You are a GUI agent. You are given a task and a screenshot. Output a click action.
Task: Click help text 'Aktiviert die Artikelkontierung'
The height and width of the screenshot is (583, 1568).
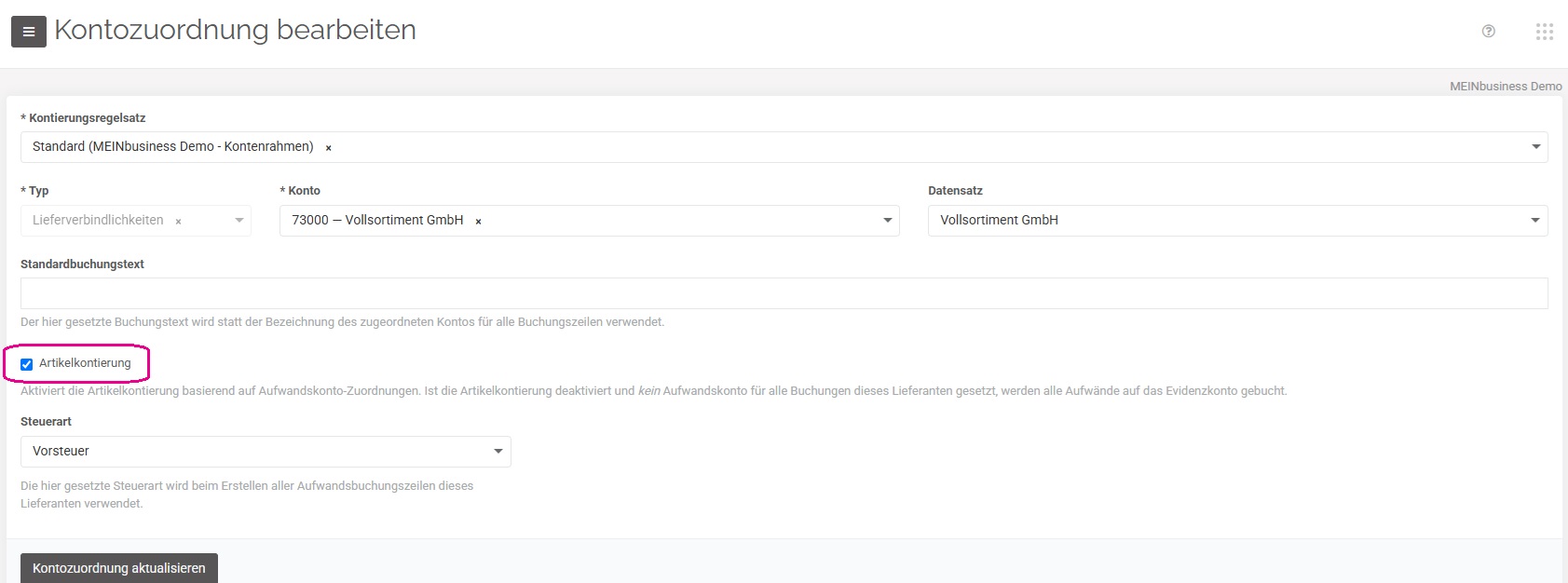click(653, 391)
